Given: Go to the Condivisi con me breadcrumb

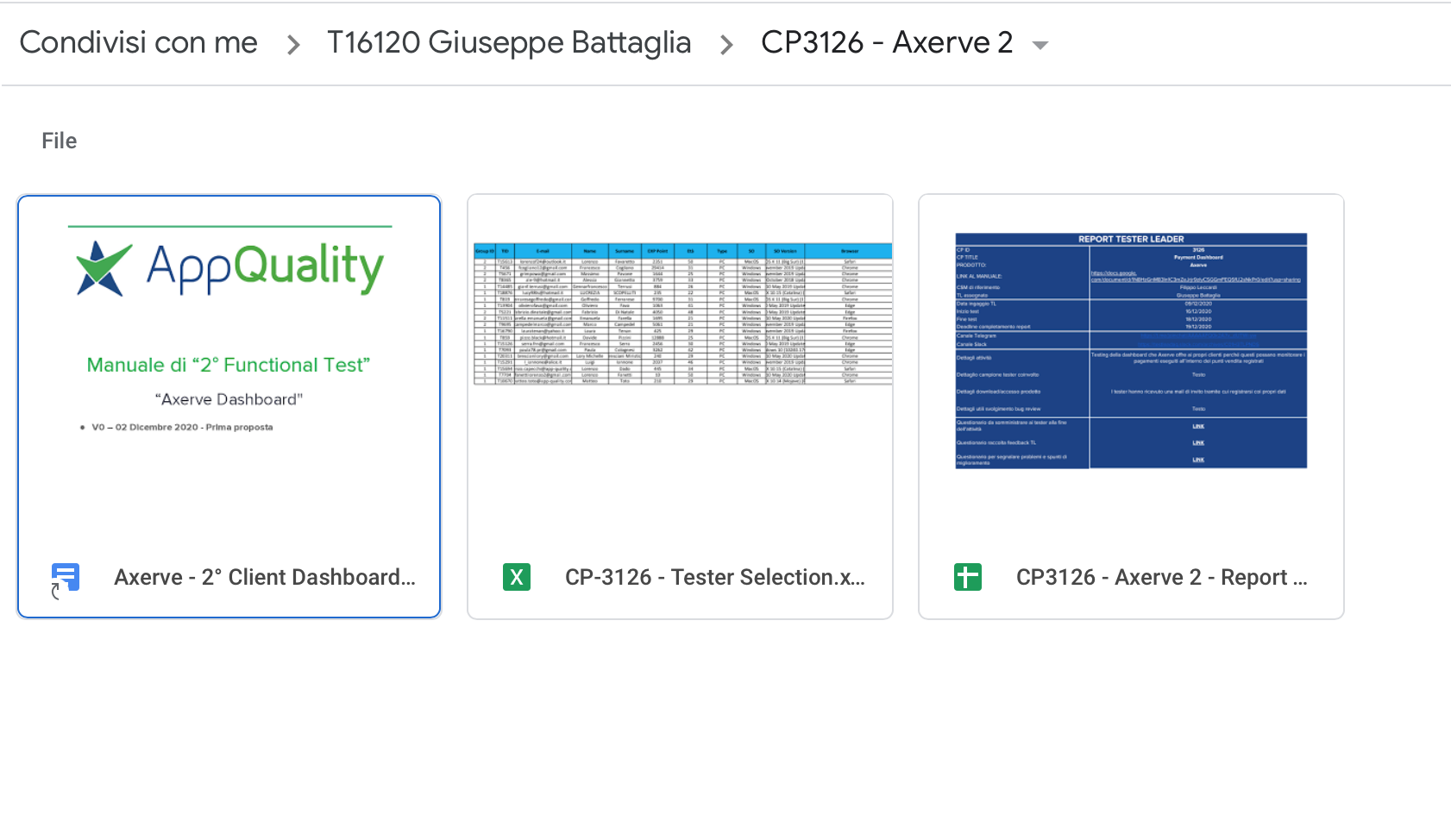Looking at the screenshot, I should 139,42.
